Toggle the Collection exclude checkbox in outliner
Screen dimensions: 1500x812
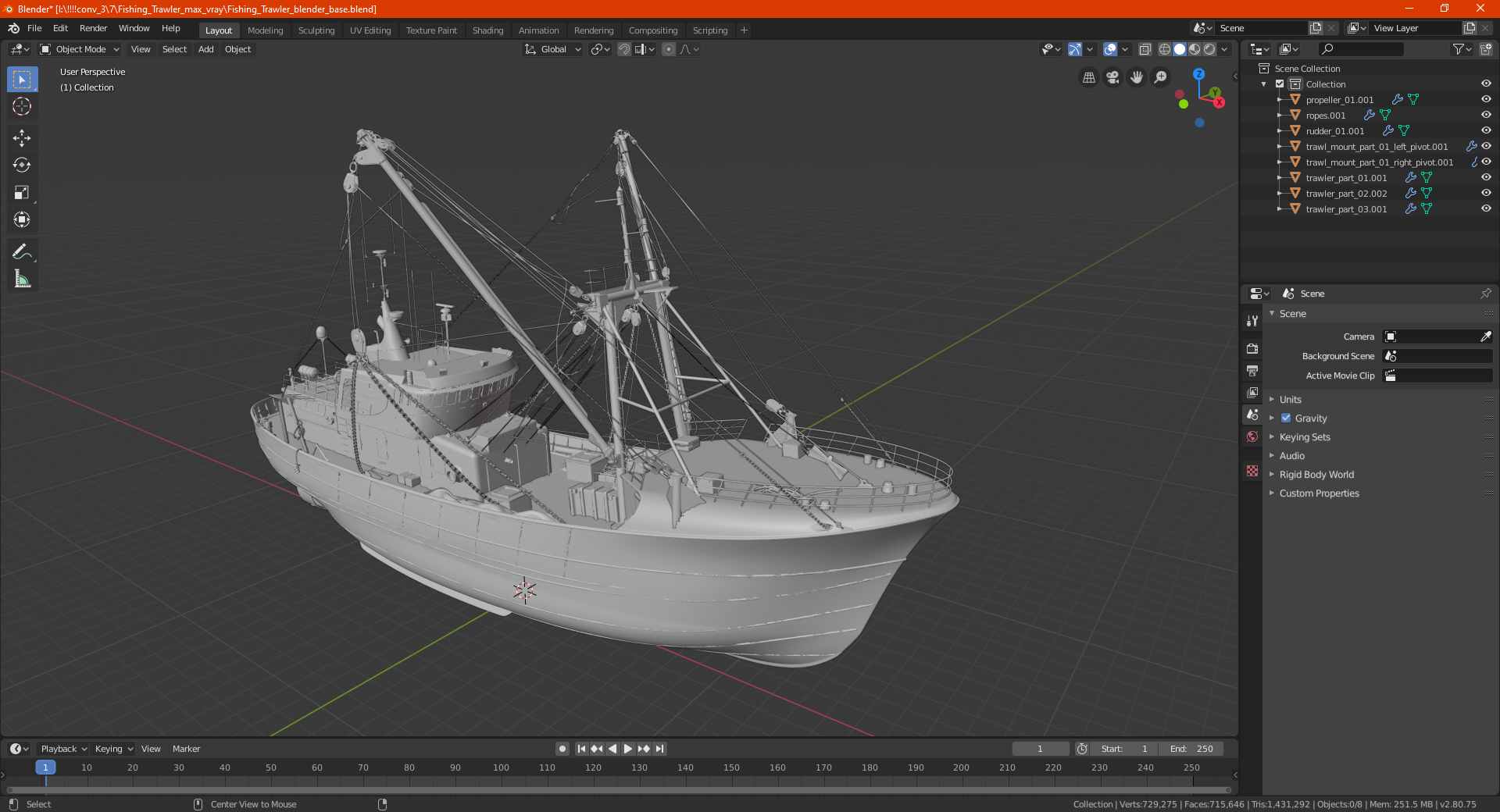[x=1280, y=84]
